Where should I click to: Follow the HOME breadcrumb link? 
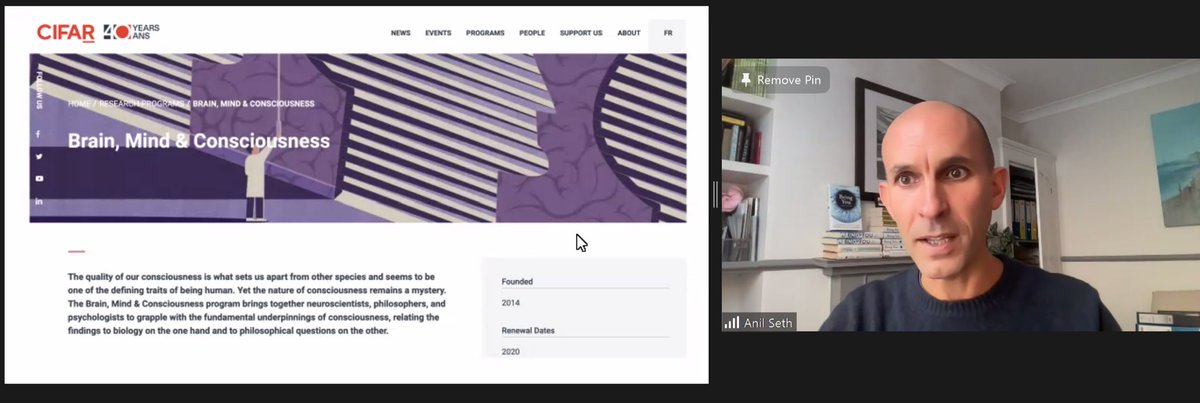point(78,103)
